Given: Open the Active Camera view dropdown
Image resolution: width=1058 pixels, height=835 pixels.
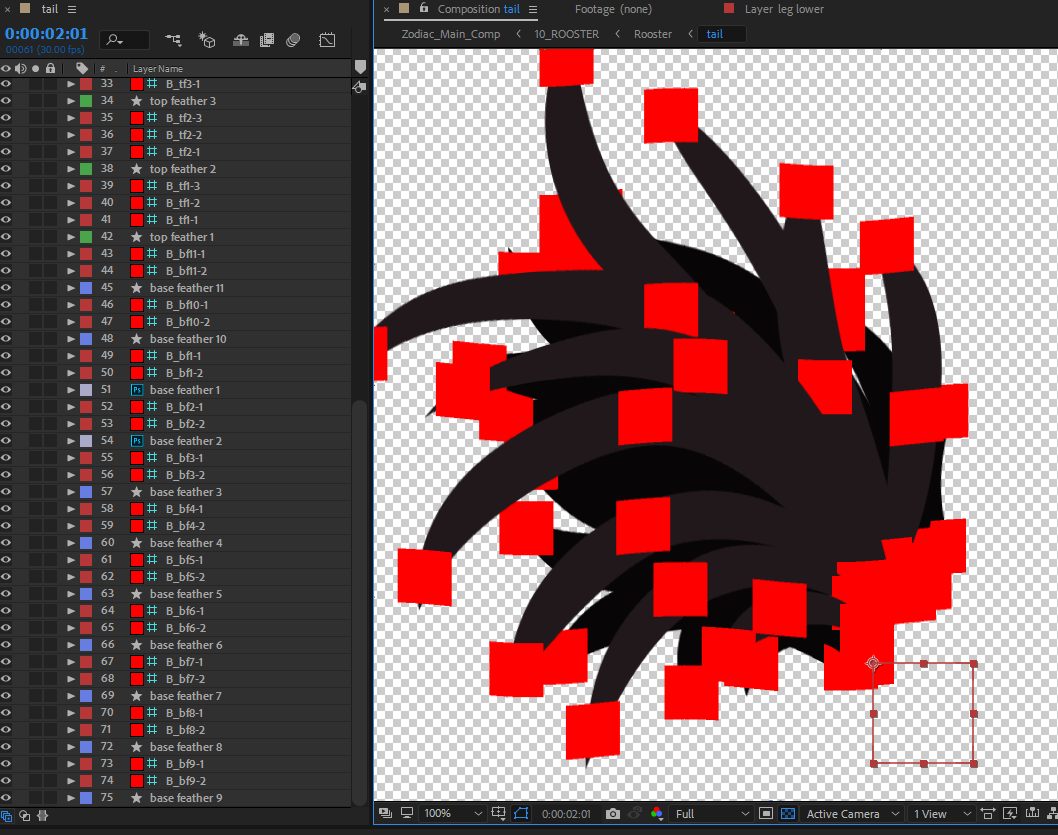Looking at the screenshot, I should tap(852, 814).
